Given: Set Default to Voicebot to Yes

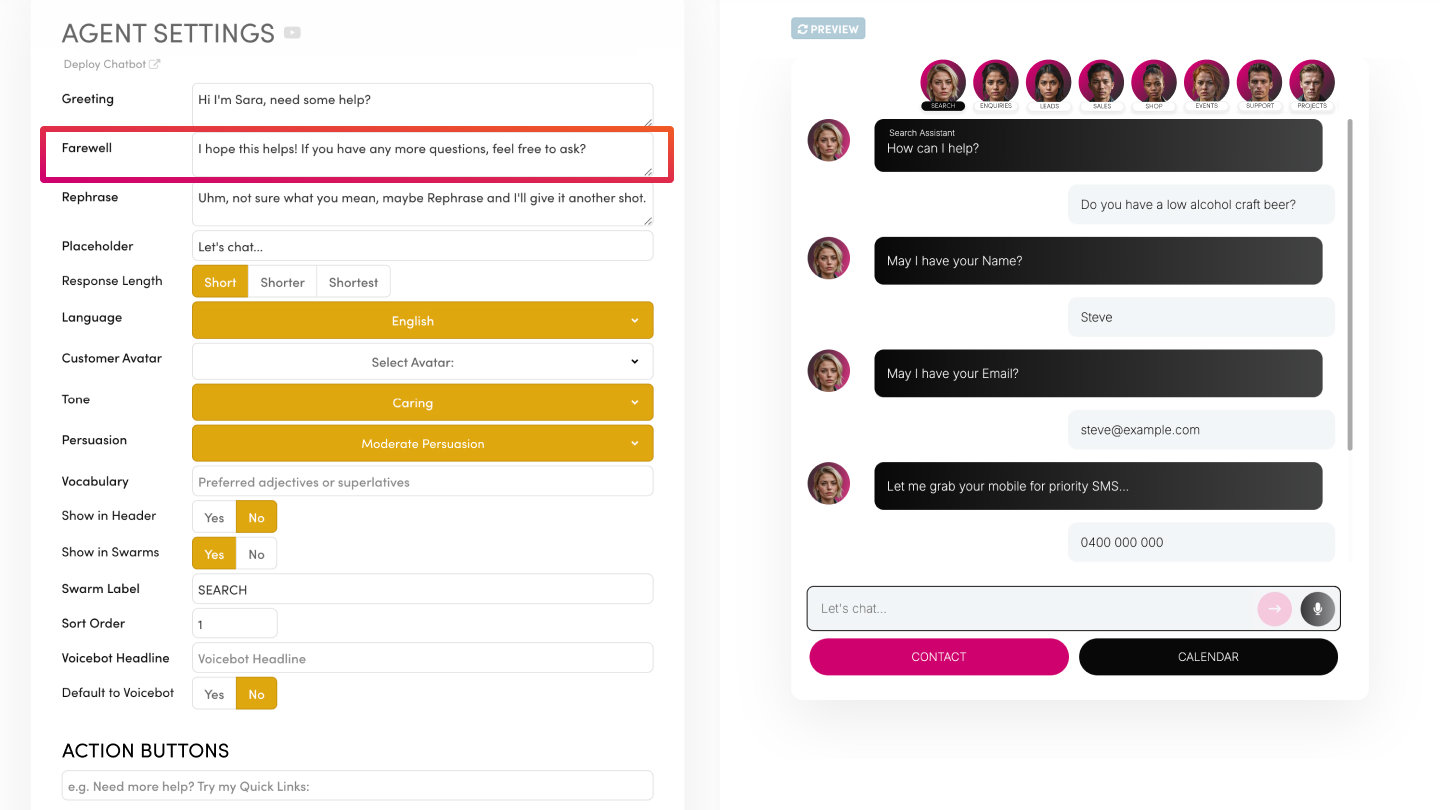Looking at the screenshot, I should (x=214, y=694).
